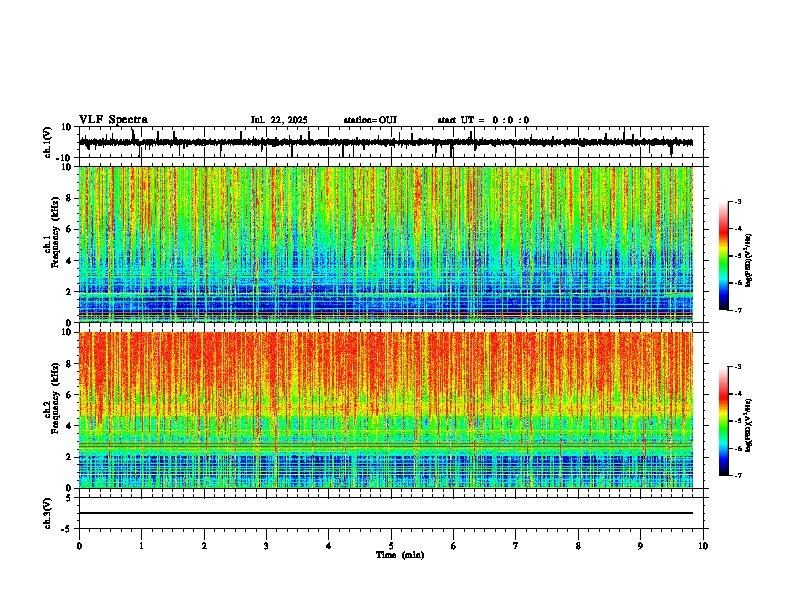The width and height of the screenshot is (792, 612).
Task: Click '-3' label on ch.1 color bar
Action: (x=738, y=201)
